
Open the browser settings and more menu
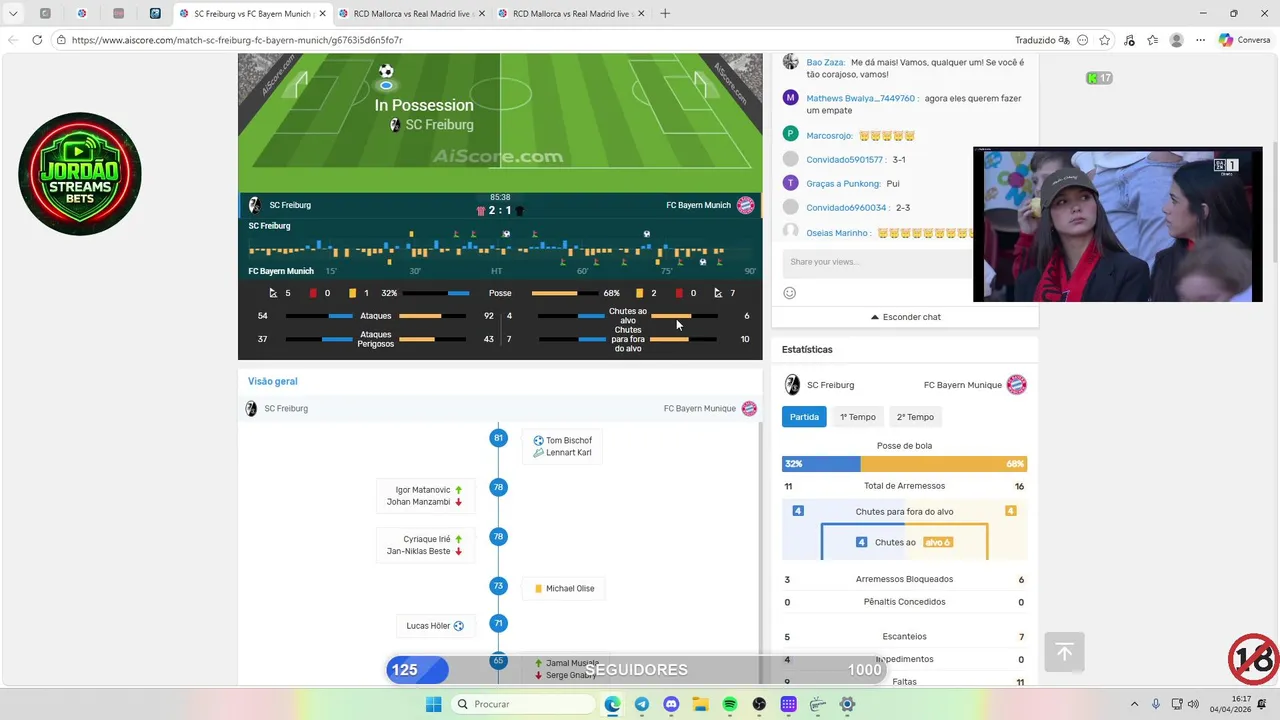click(x=1200, y=40)
